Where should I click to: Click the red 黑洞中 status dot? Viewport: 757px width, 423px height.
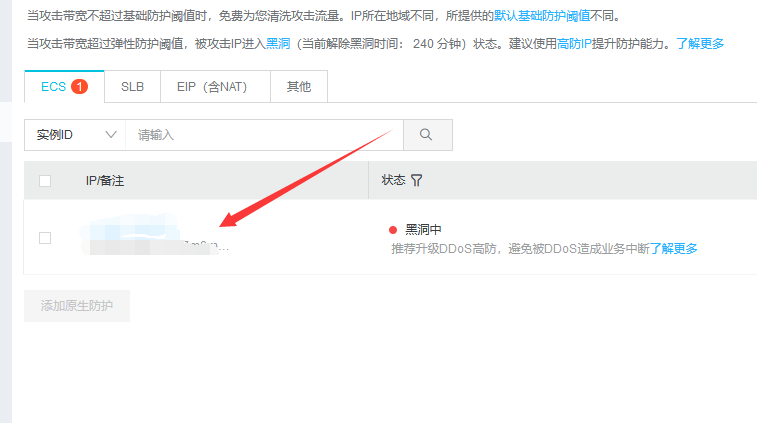(x=393, y=229)
